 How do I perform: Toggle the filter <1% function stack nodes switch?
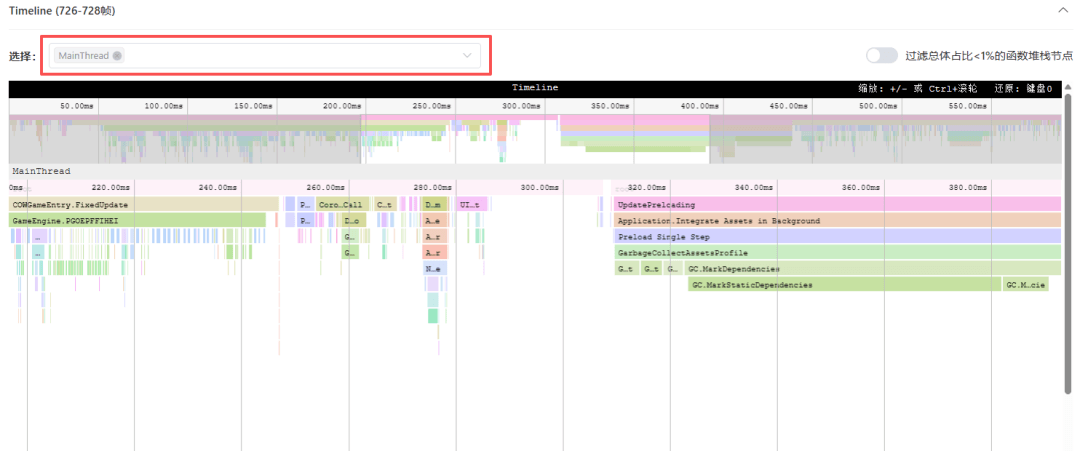click(882, 55)
